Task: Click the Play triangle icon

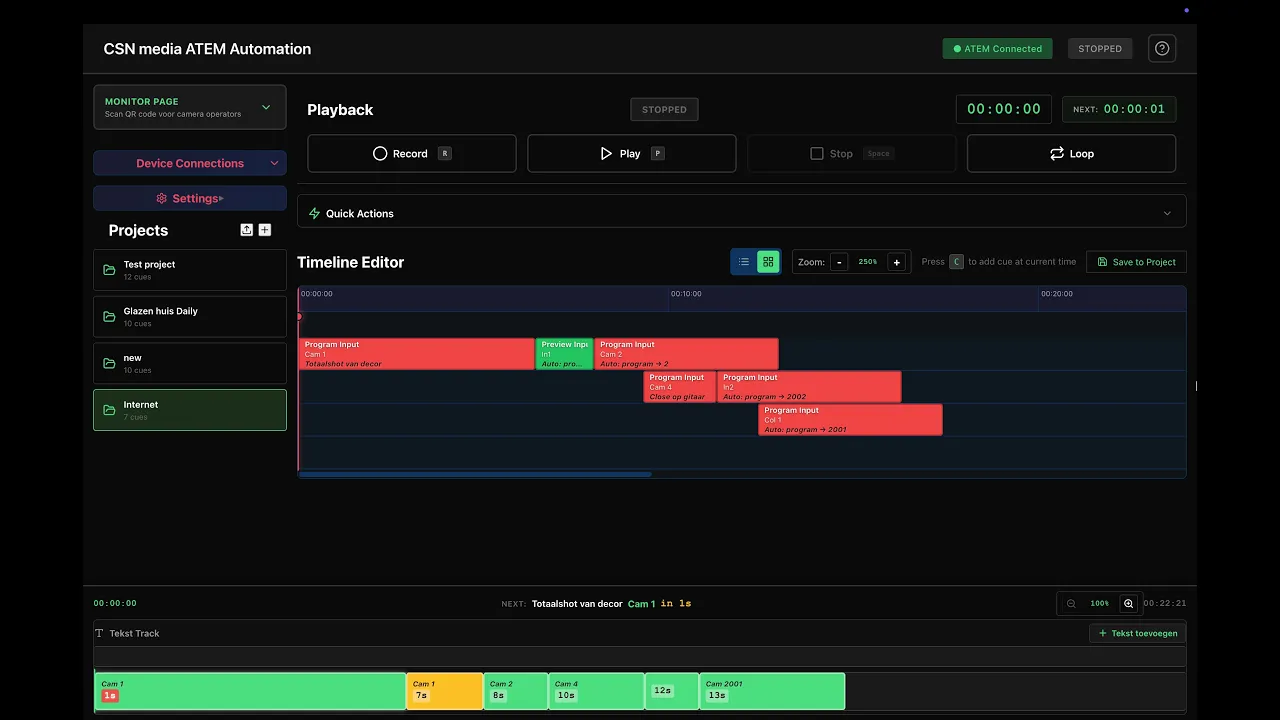Action: tap(606, 154)
